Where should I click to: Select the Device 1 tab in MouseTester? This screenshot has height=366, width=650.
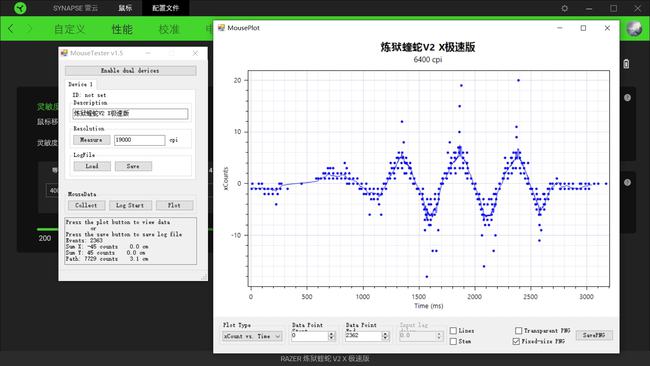pyautogui.click(x=80, y=84)
